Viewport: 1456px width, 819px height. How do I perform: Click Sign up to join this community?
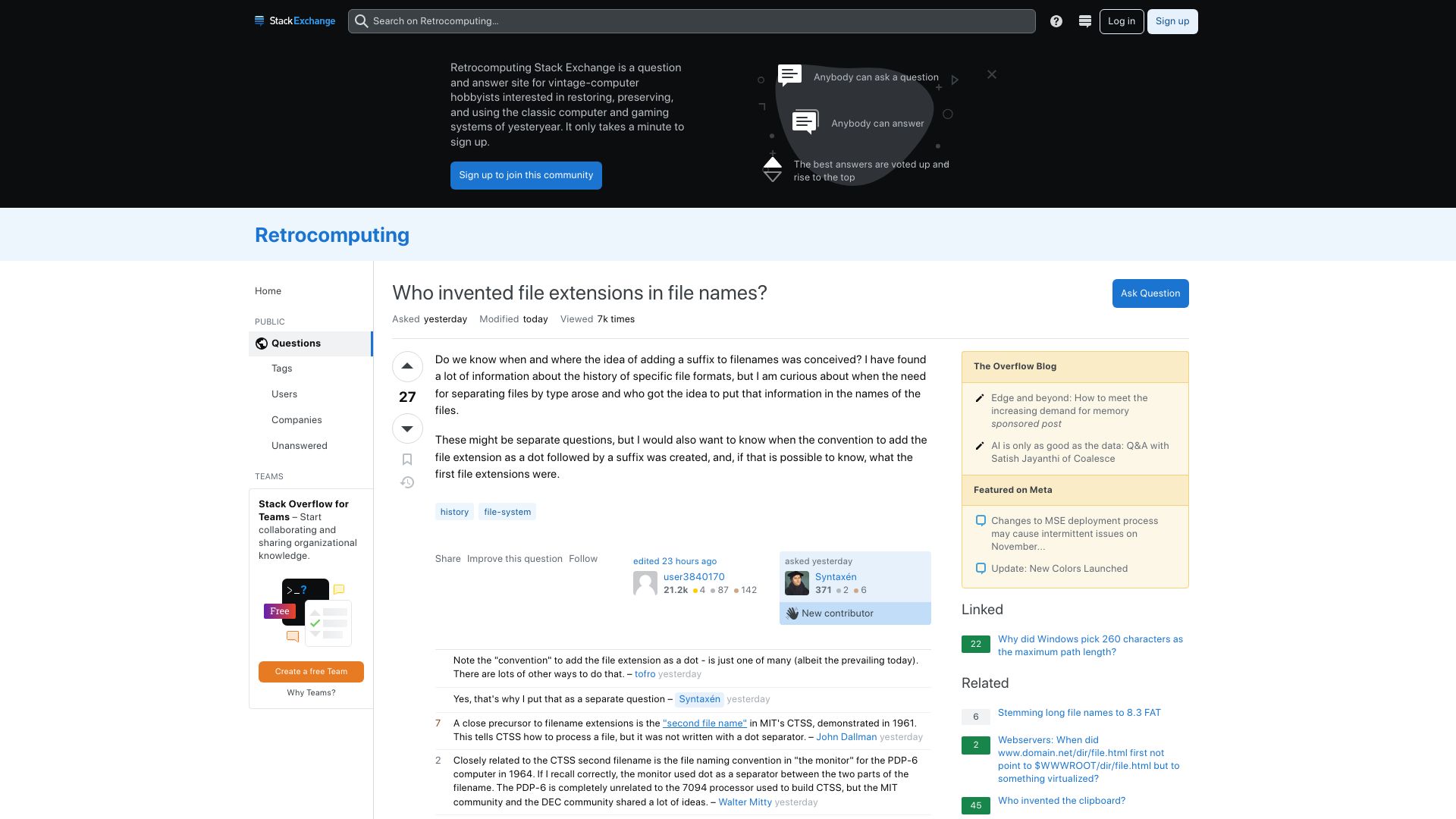[526, 175]
